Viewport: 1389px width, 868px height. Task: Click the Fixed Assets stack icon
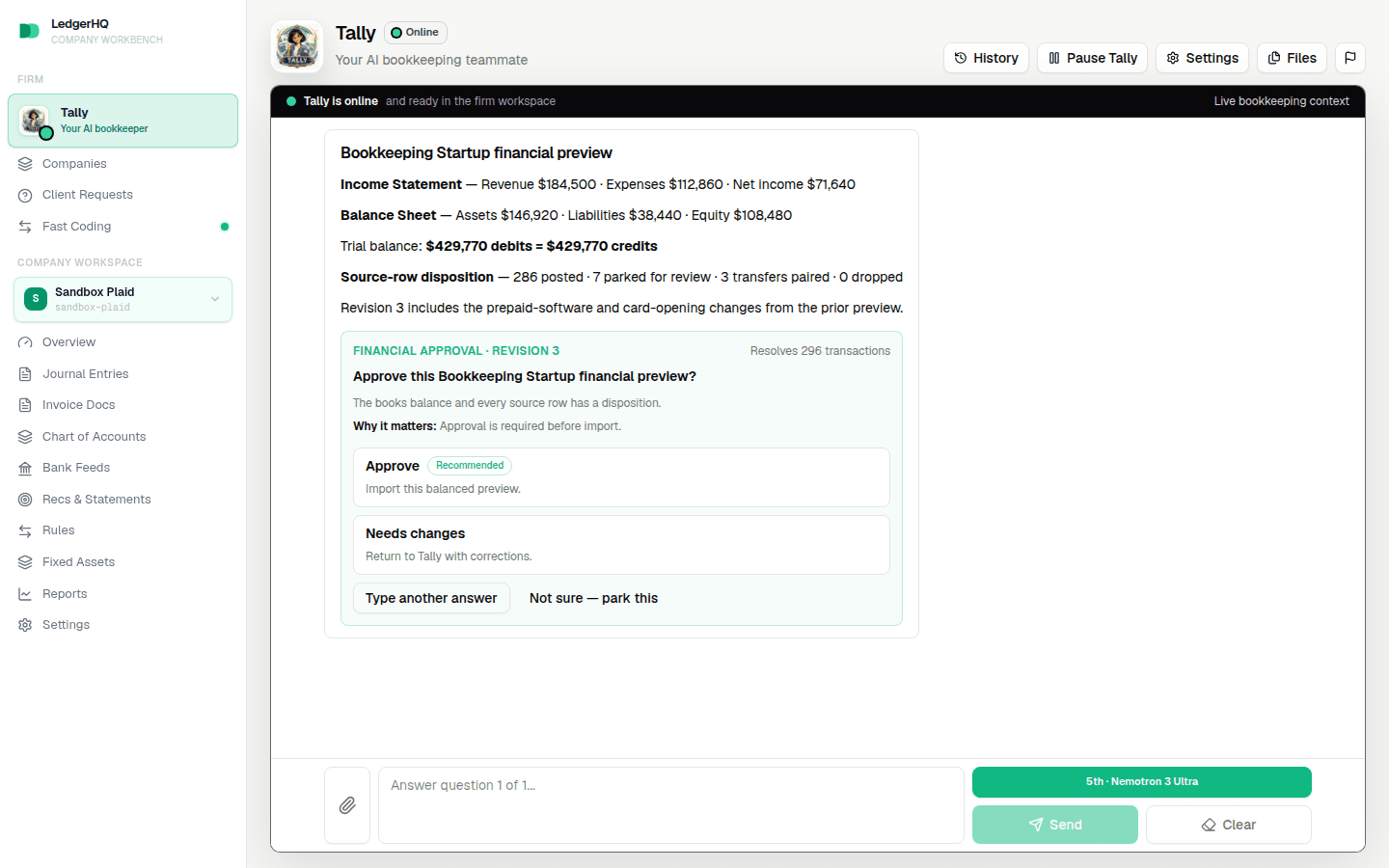pos(25,562)
